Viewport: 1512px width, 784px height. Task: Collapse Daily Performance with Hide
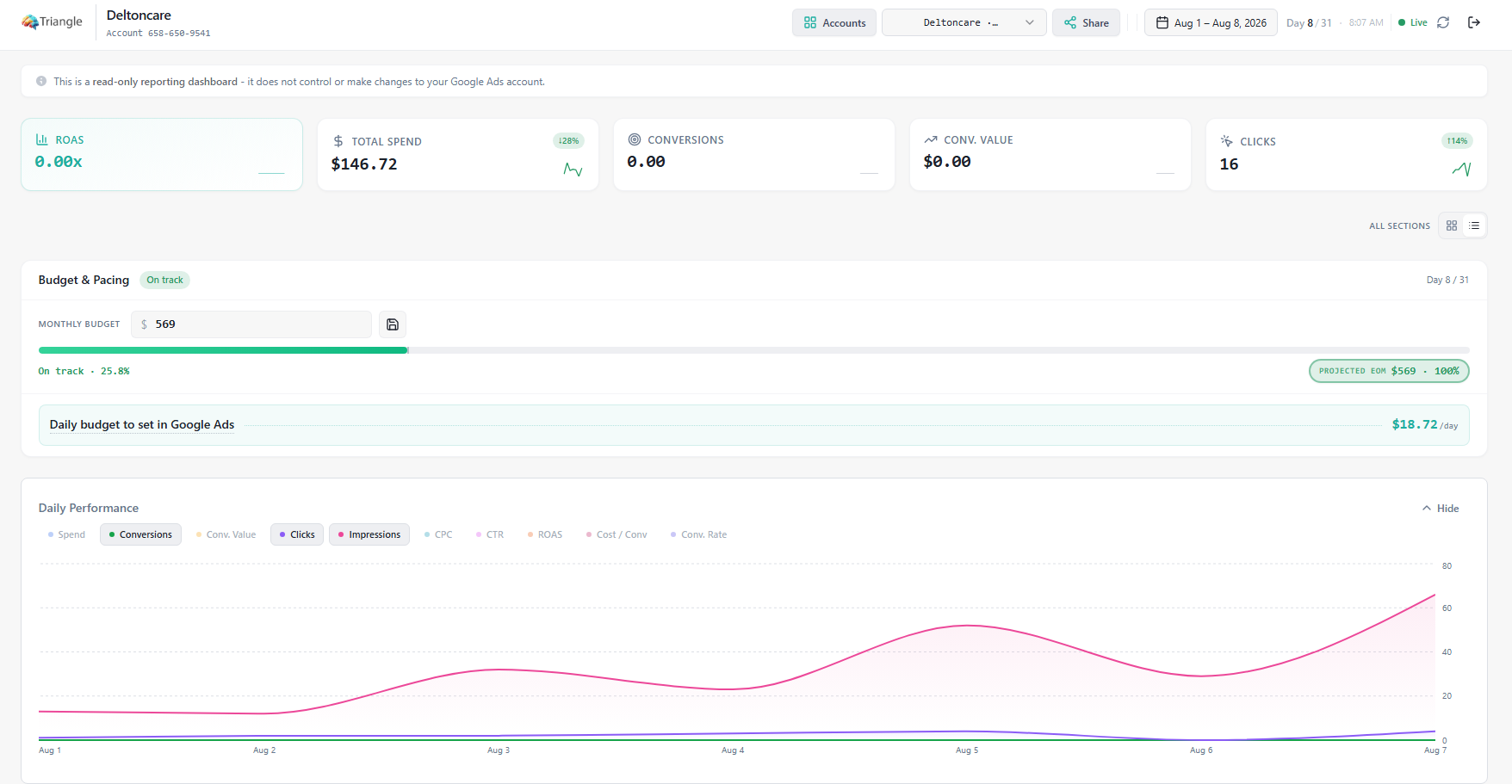1441,509
